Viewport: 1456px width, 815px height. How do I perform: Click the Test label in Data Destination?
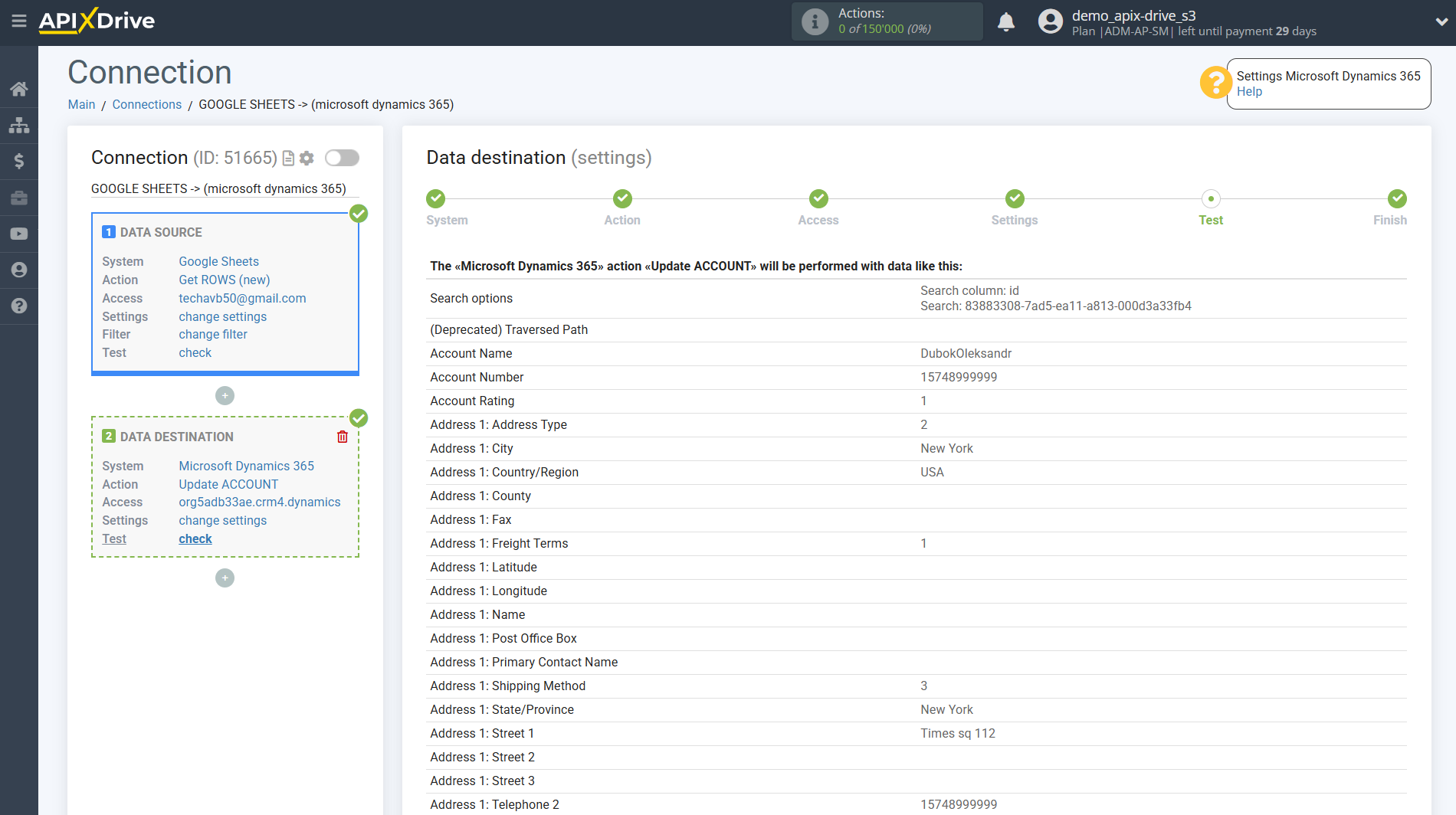tap(114, 538)
